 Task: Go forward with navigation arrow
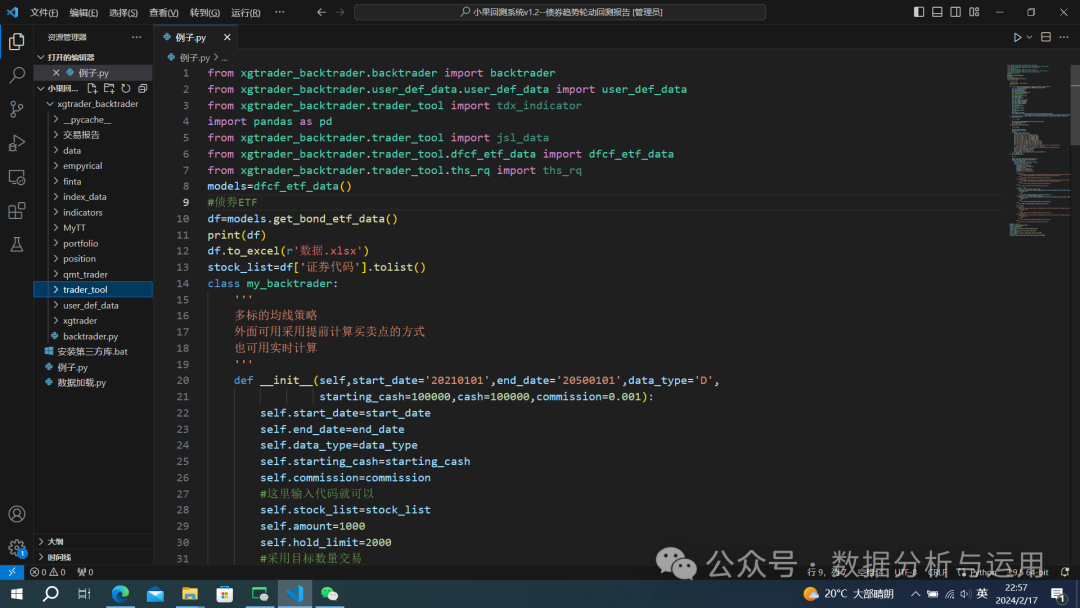(x=340, y=12)
